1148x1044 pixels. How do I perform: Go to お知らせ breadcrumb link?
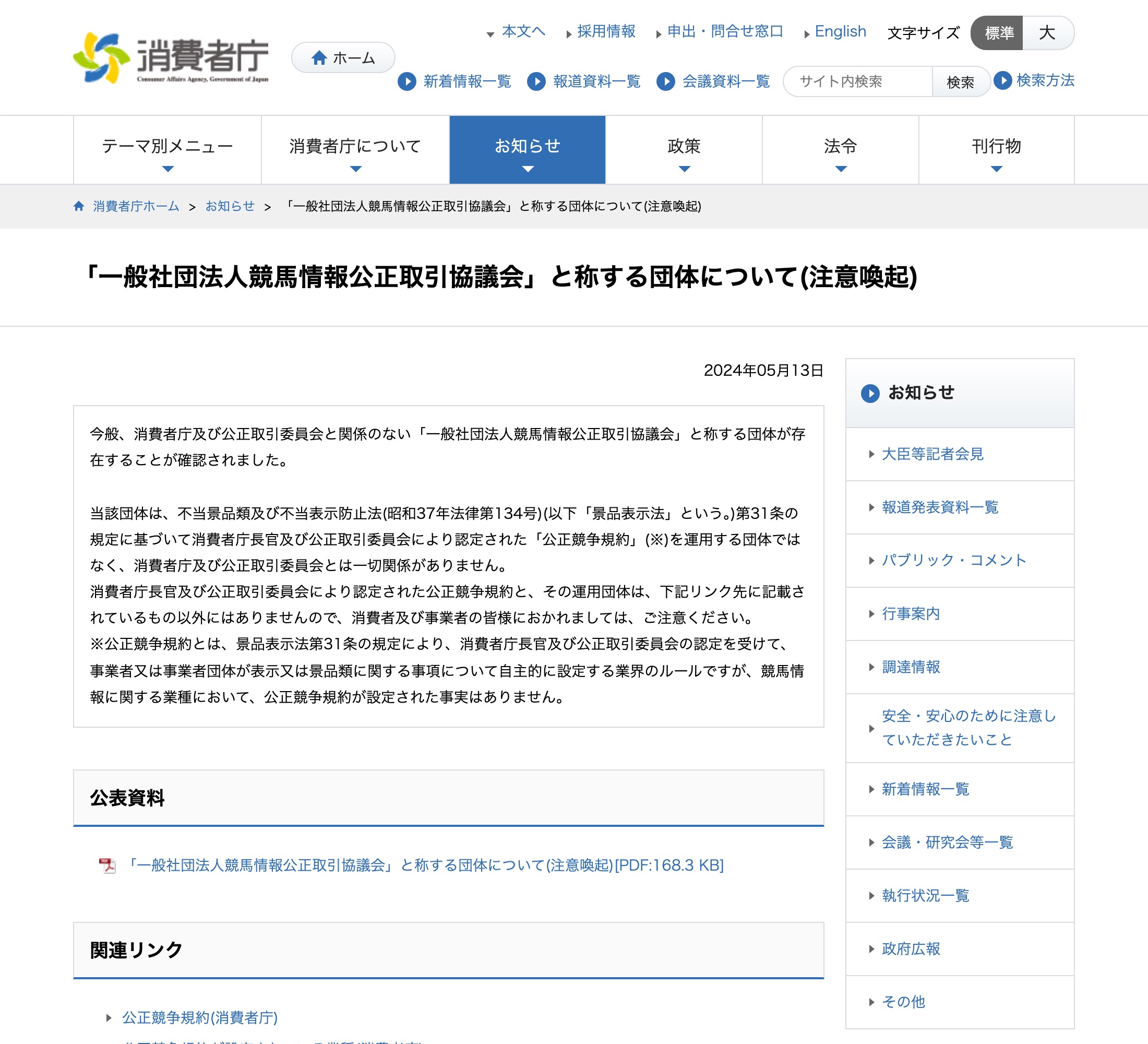point(230,206)
